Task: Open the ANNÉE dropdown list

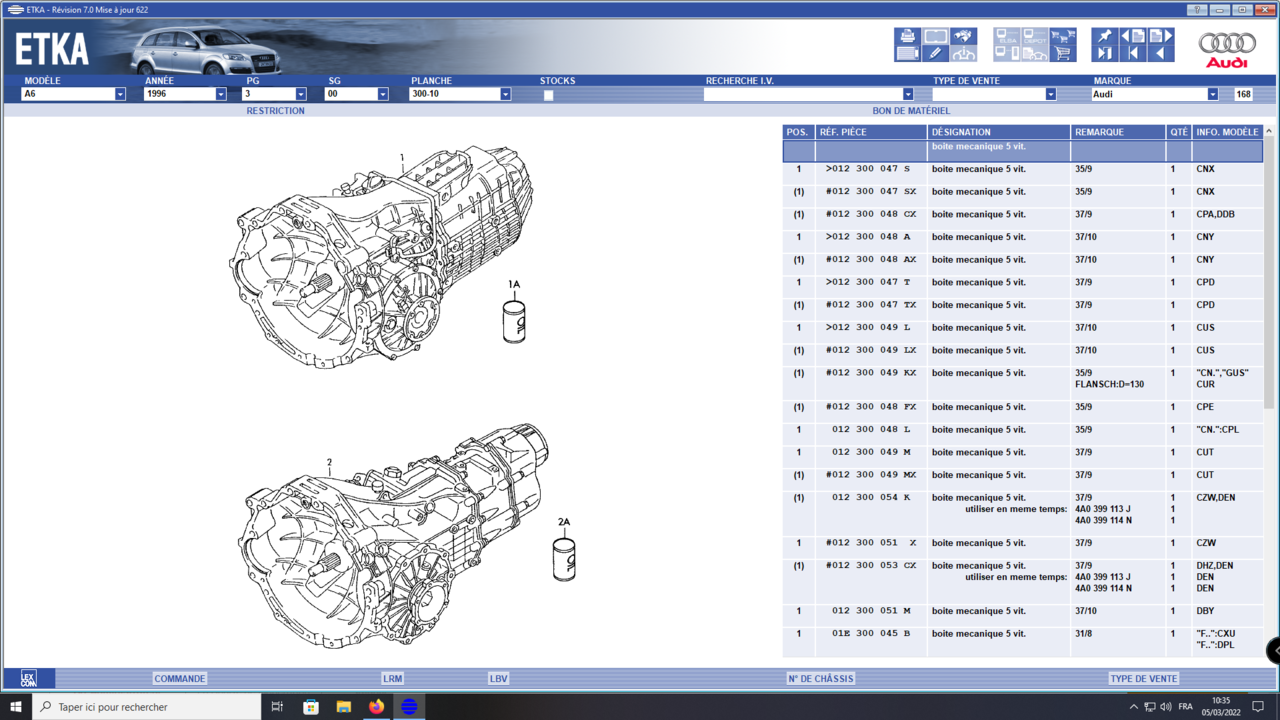Action: 221,94
